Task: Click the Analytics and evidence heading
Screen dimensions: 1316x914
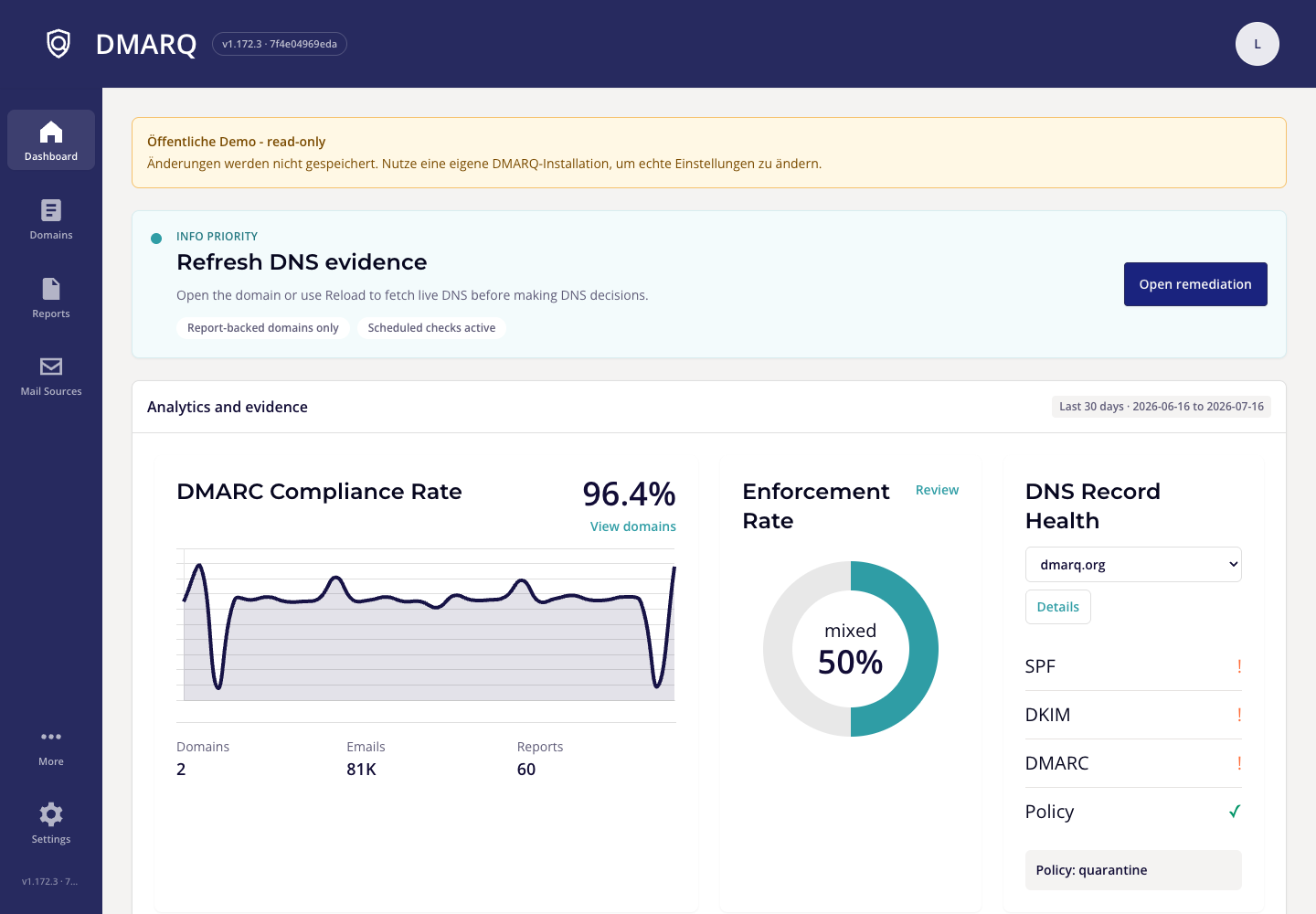Action: point(228,407)
